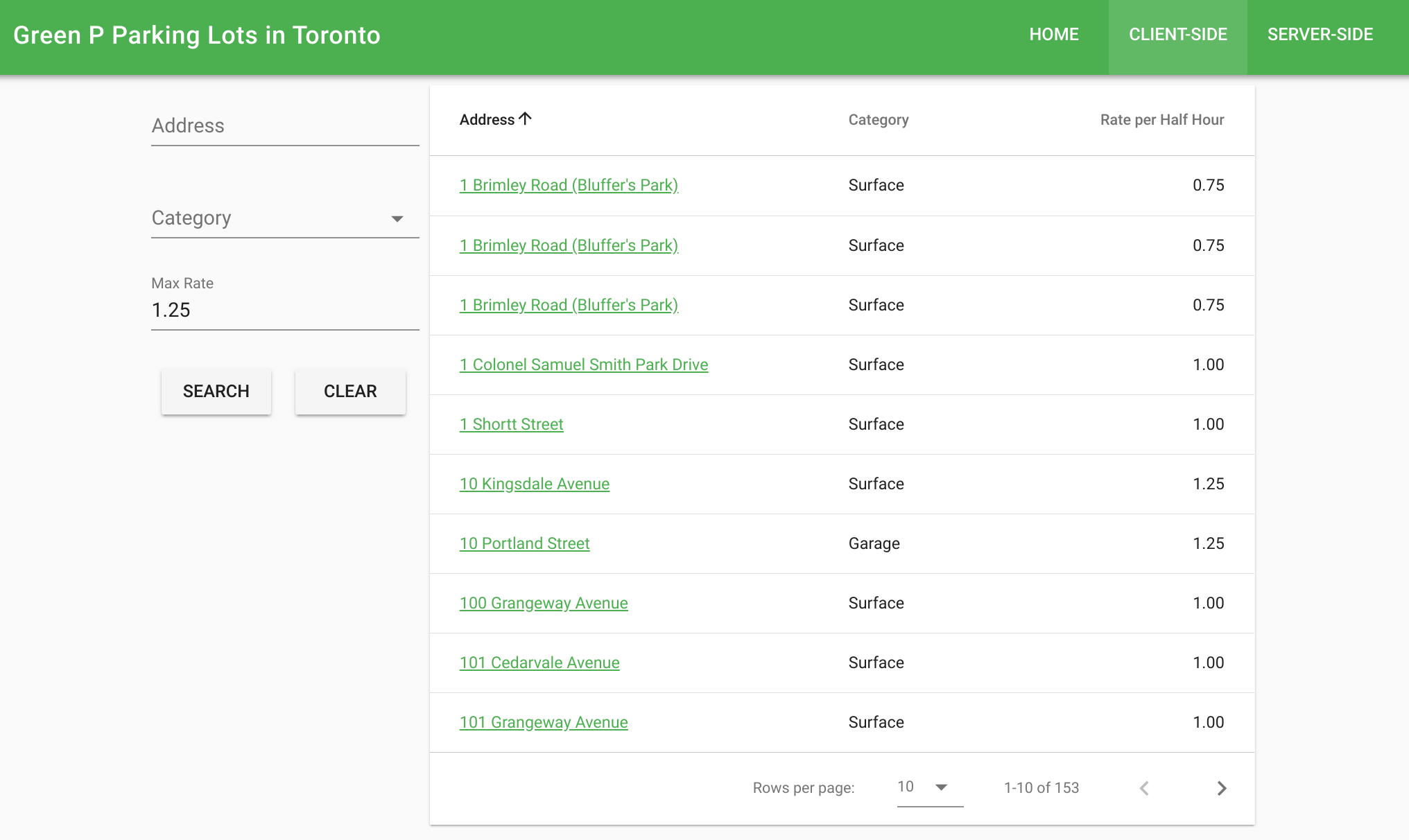Focus the Address search field

click(284, 126)
